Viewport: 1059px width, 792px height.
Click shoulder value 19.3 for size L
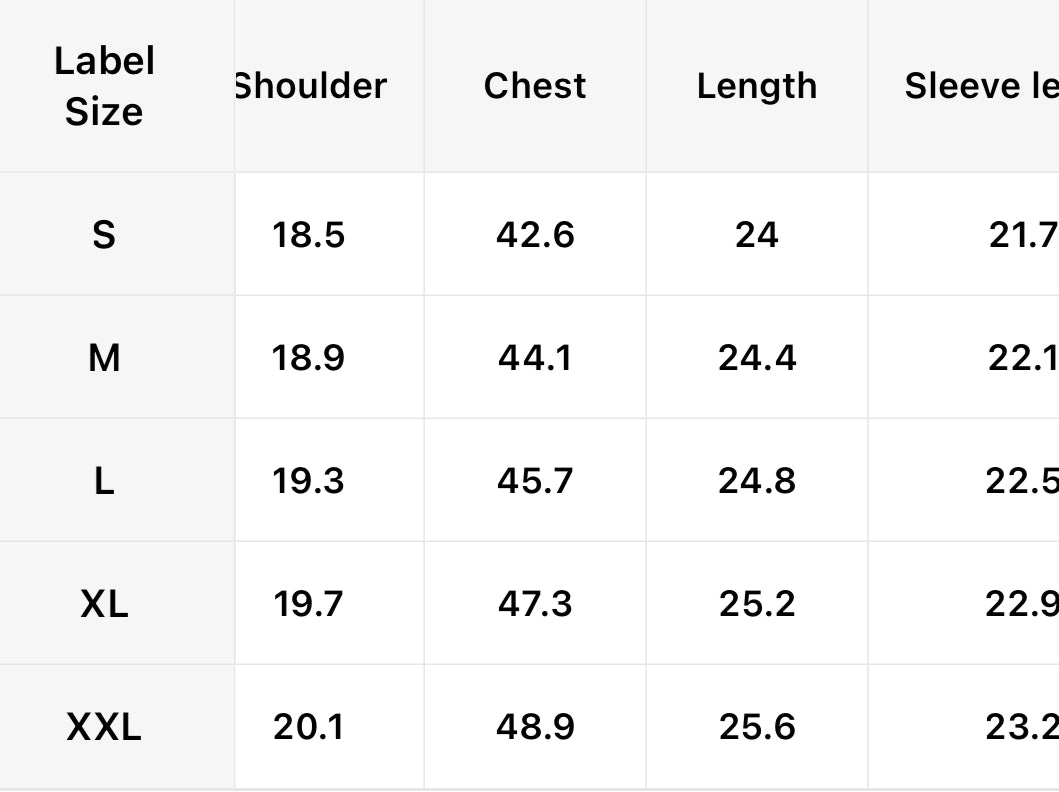click(308, 481)
